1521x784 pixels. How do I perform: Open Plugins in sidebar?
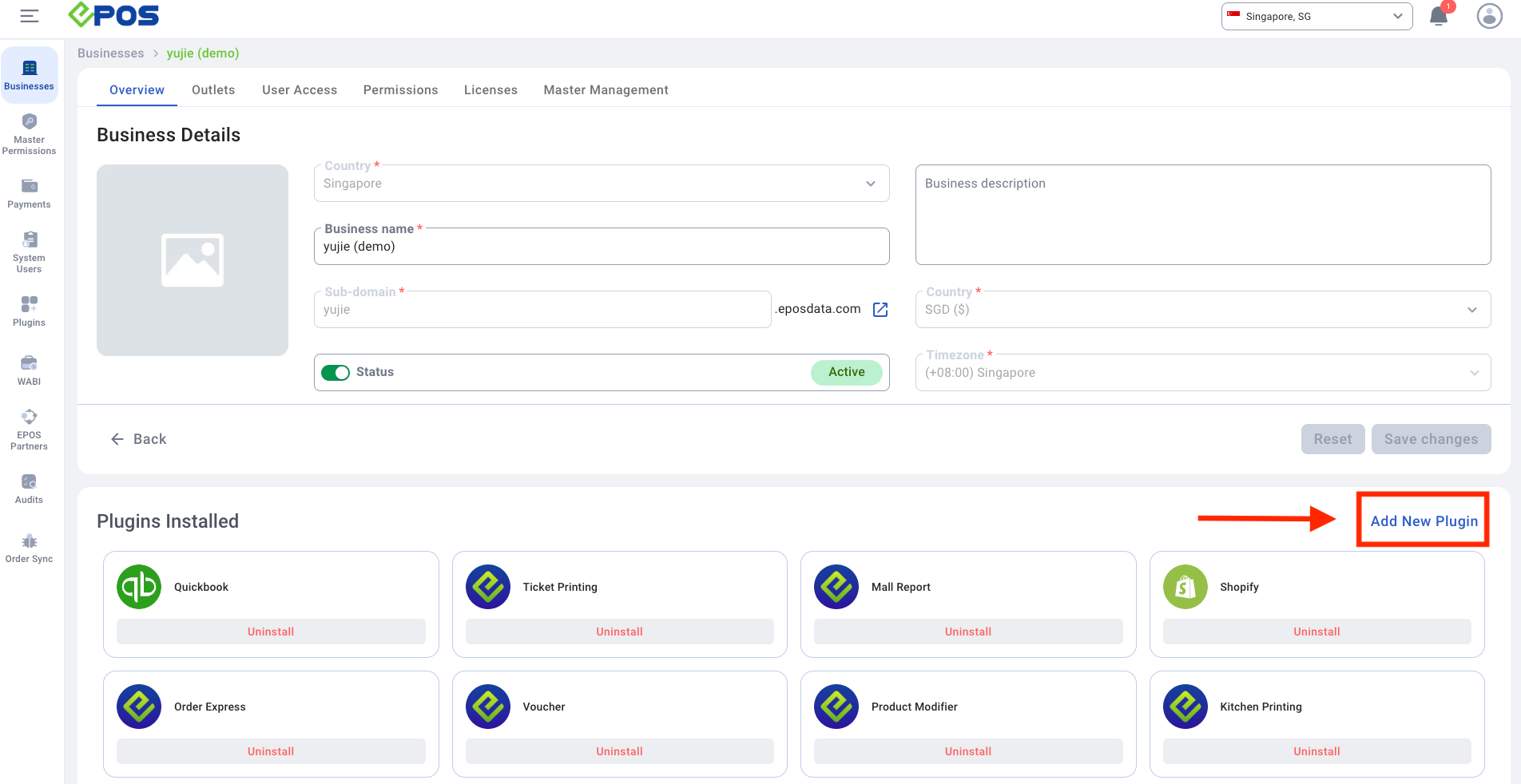[30, 311]
